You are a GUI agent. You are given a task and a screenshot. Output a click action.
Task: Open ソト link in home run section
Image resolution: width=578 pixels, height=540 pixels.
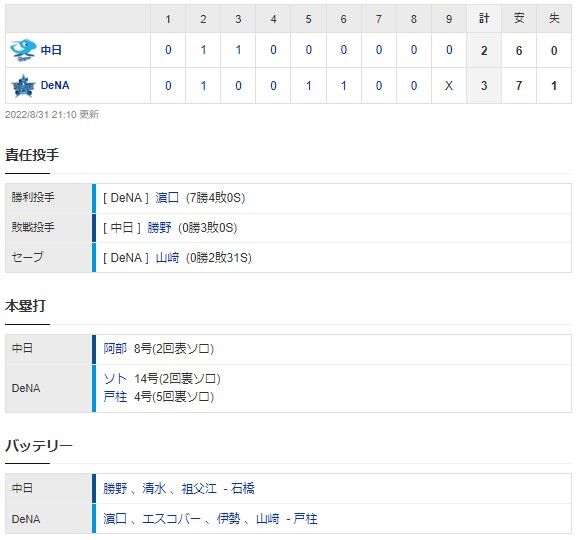coord(115,379)
